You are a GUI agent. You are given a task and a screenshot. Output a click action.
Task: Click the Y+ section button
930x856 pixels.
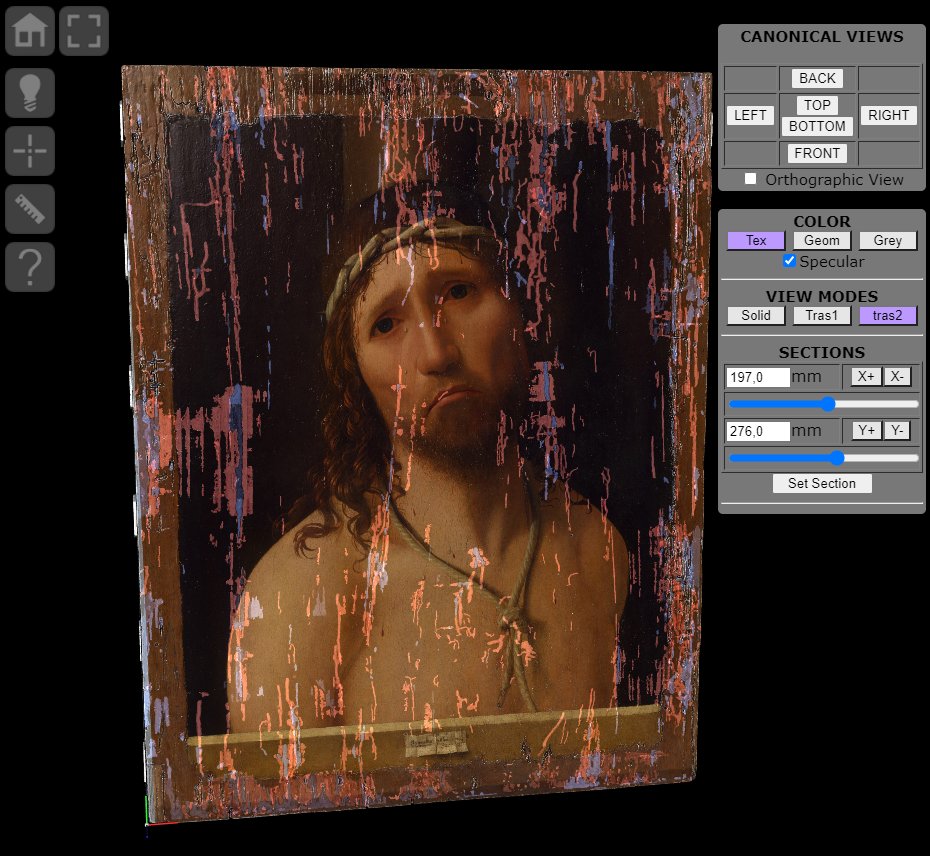point(867,430)
